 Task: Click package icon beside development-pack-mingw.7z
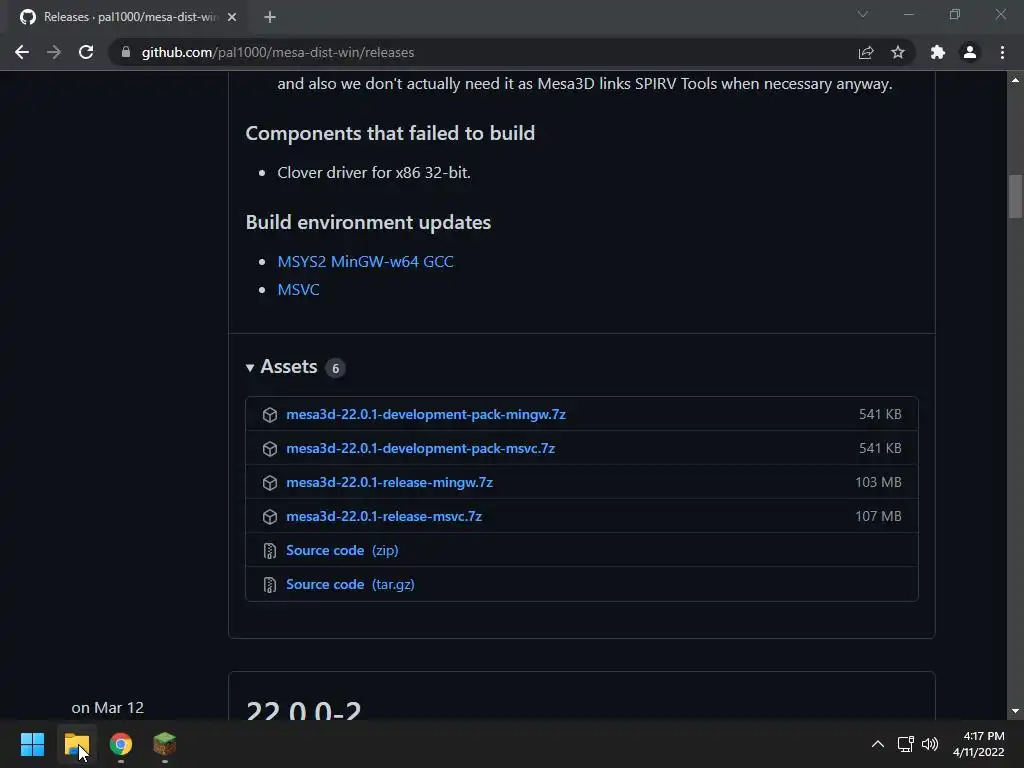tap(270, 415)
